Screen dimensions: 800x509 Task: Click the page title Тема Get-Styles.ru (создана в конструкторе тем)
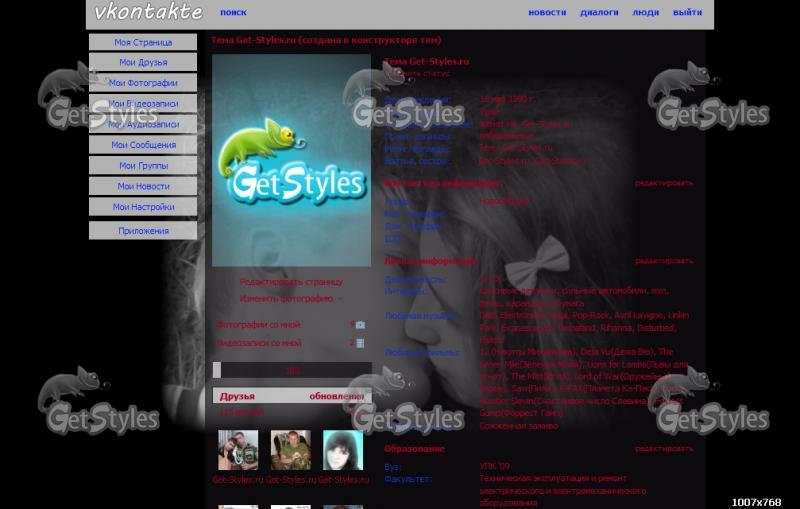(327, 40)
